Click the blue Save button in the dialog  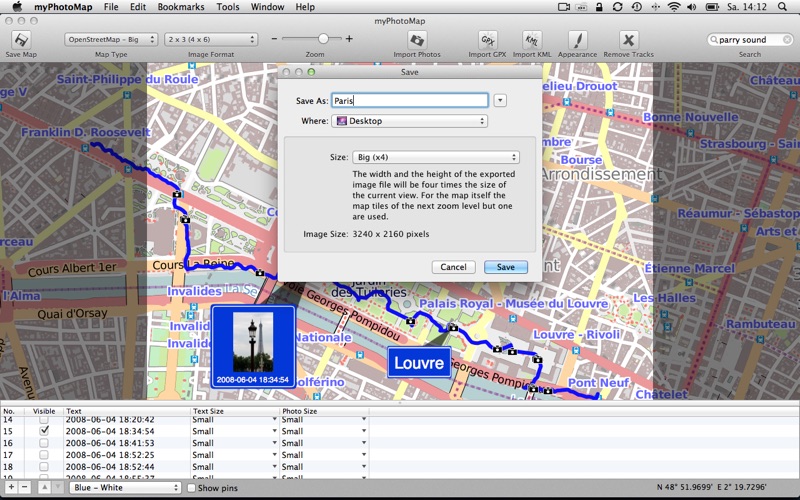tap(506, 267)
